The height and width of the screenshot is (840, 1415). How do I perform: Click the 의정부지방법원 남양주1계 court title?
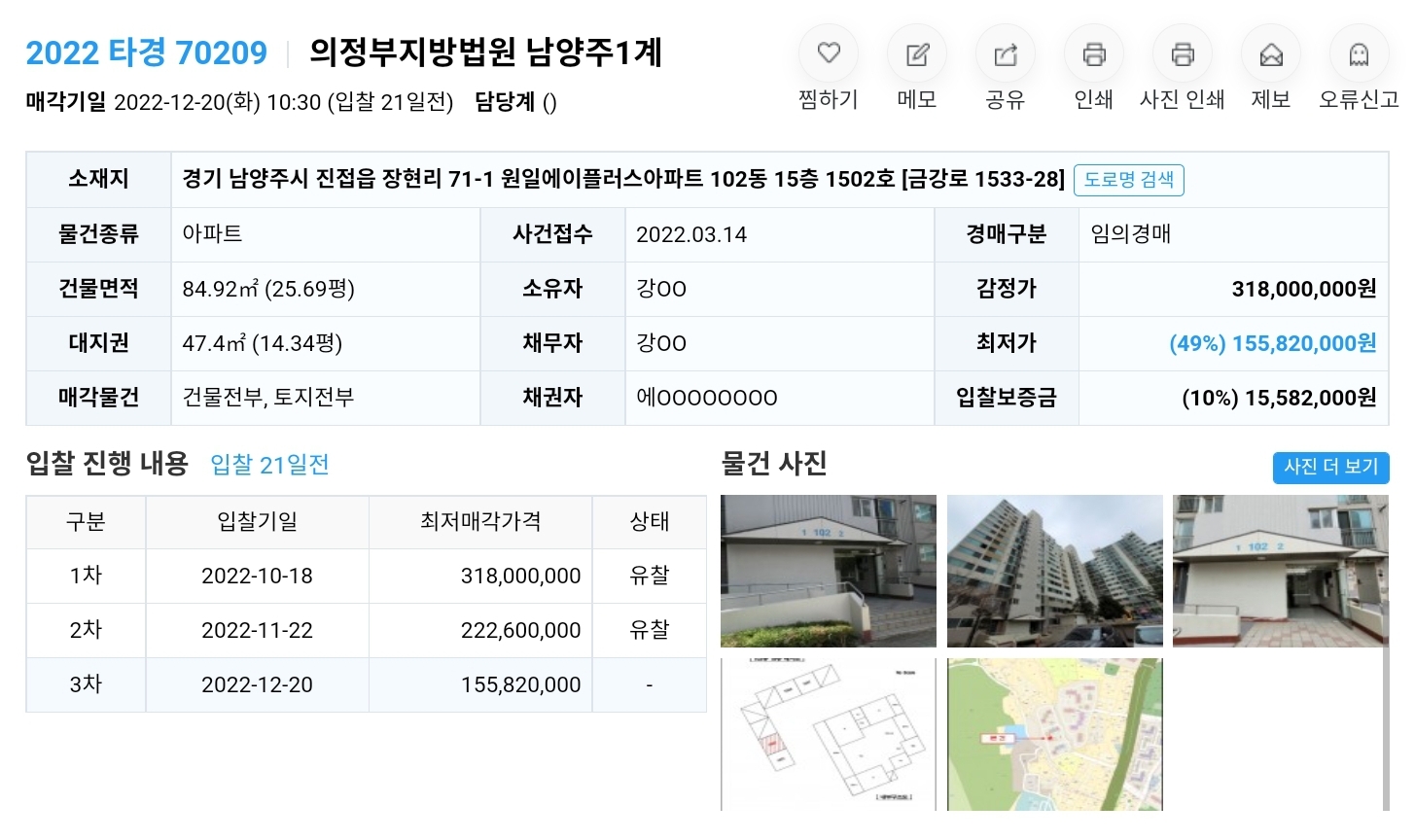pyautogui.click(x=485, y=52)
